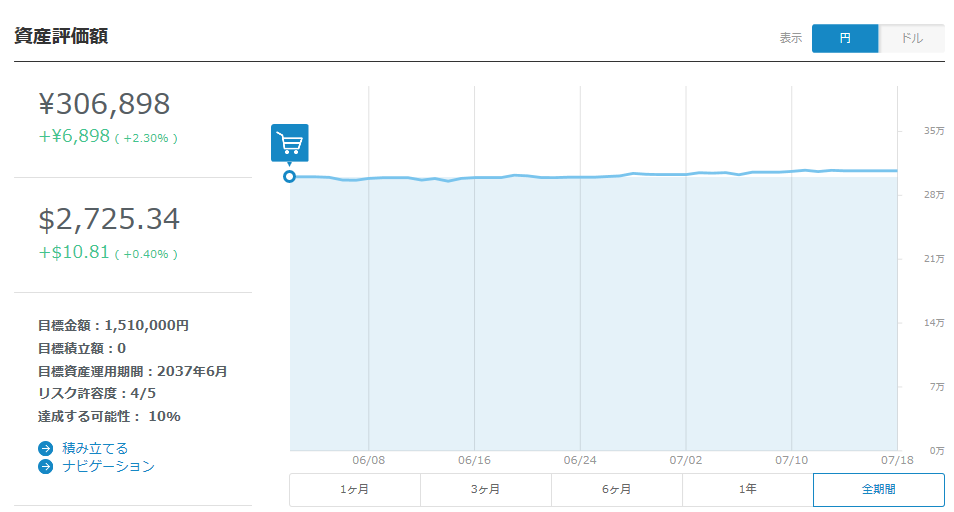The height and width of the screenshot is (512, 954).
Task: Switch display currency to 円
Action: coord(845,38)
